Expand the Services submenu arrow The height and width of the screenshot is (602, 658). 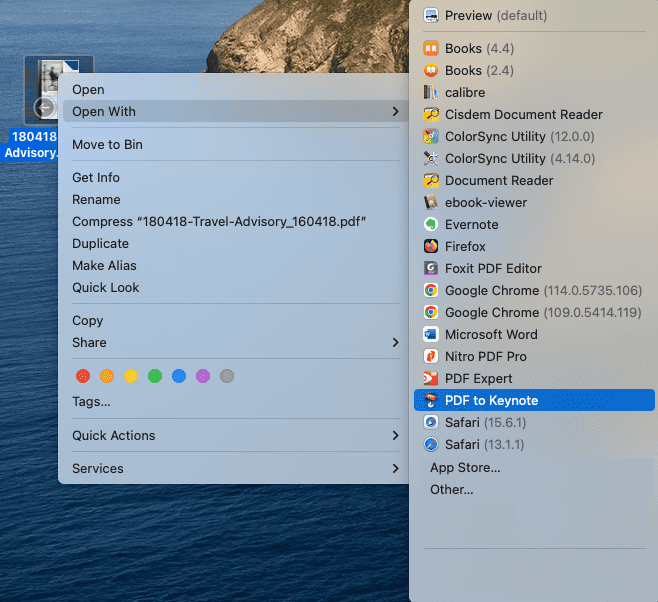coord(395,468)
